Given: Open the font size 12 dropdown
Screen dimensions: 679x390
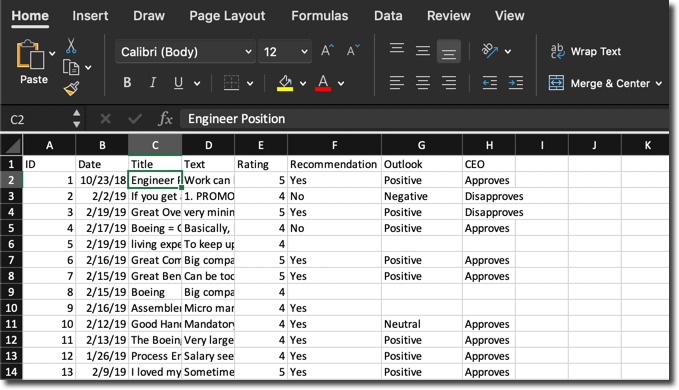Looking at the screenshot, I should [285, 52].
